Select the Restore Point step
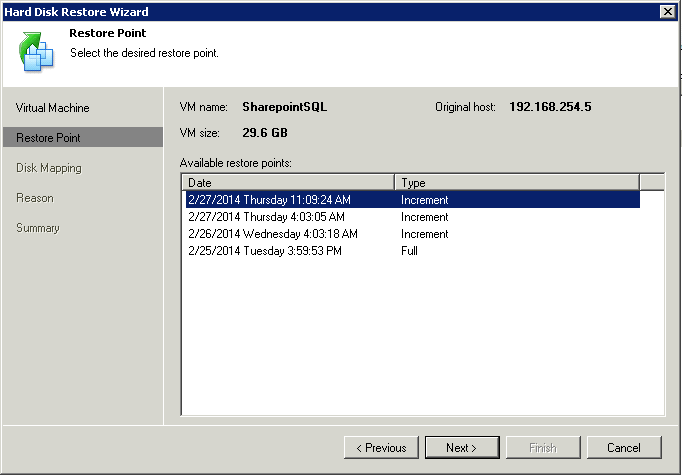 pyautogui.click(x=83, y=137)
